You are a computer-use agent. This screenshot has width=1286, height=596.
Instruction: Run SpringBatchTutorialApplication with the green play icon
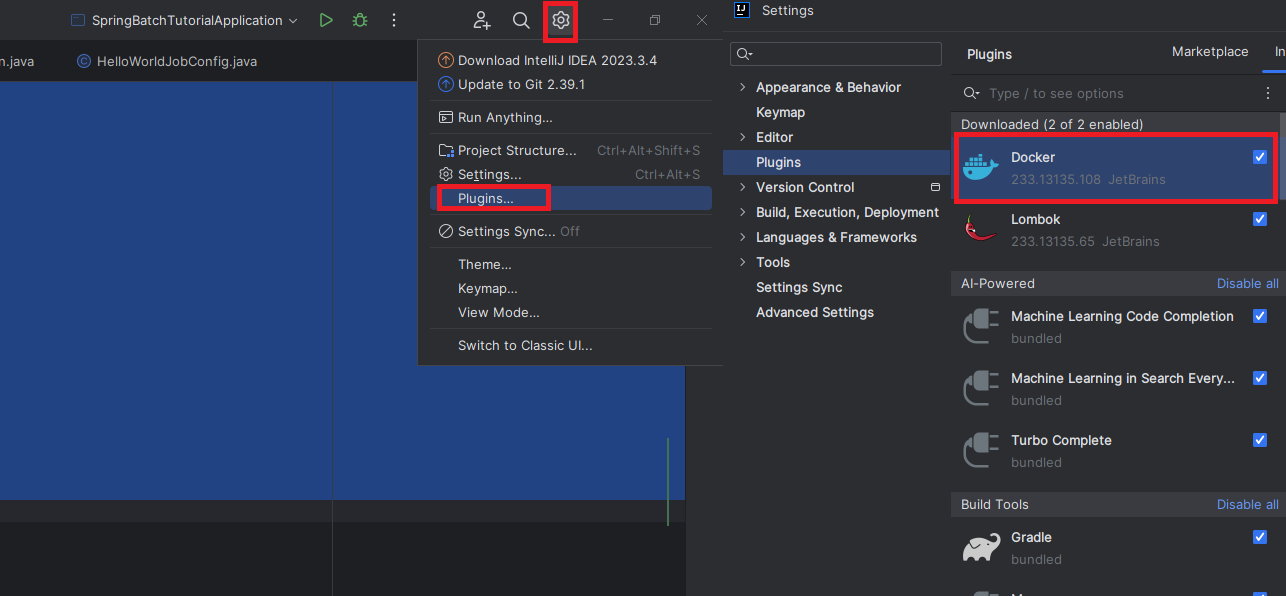click(325, 20)
